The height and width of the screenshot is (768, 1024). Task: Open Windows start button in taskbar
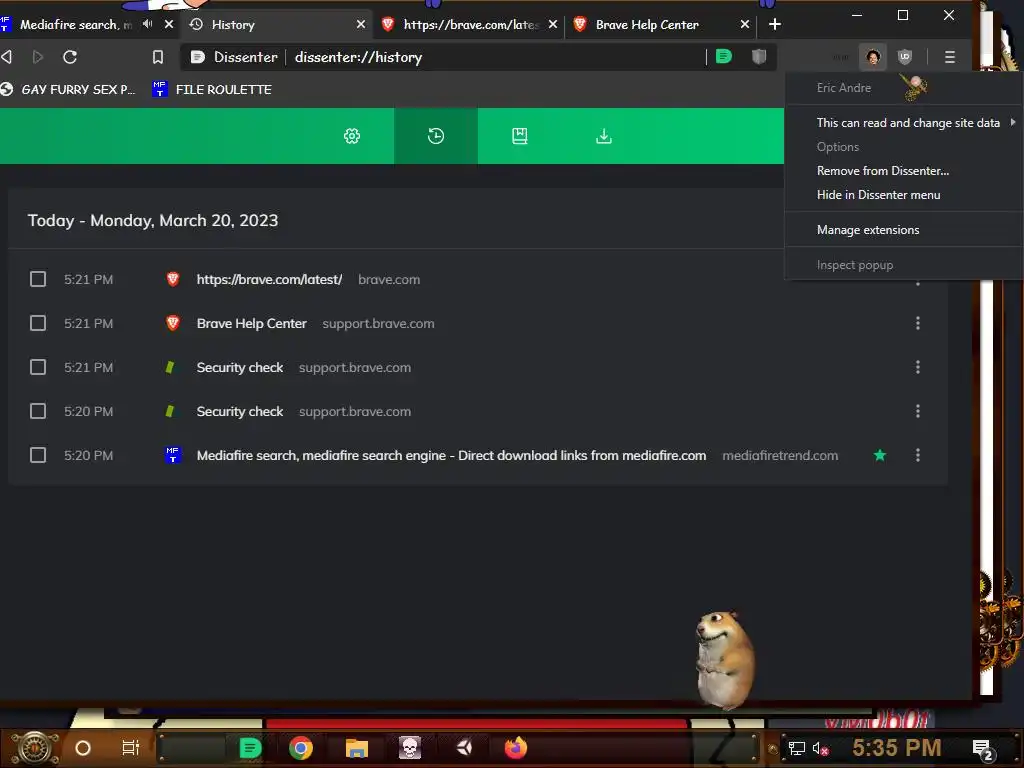pyautogui.click(x=35, y=748)
